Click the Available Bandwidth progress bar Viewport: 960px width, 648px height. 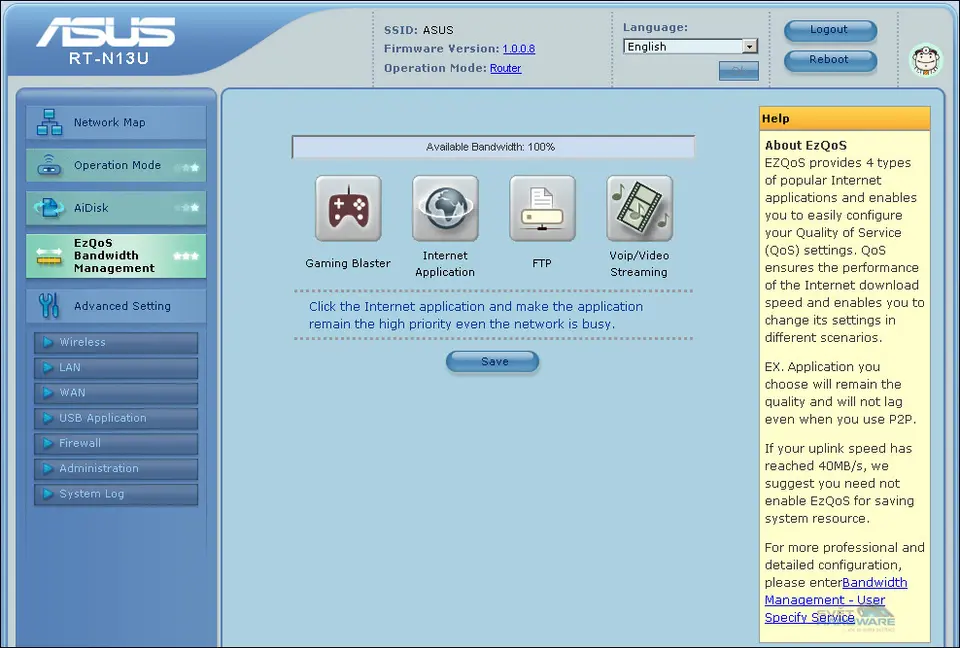click(492, 147)
